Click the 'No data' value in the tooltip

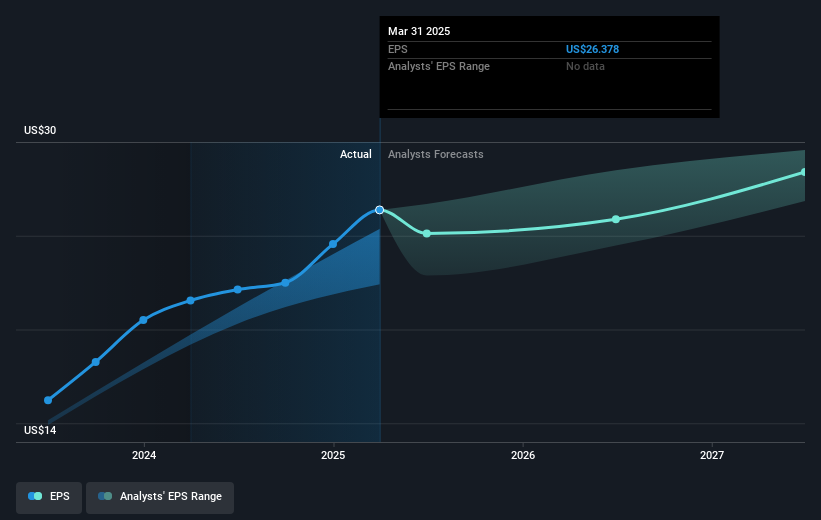pos(585,67)
